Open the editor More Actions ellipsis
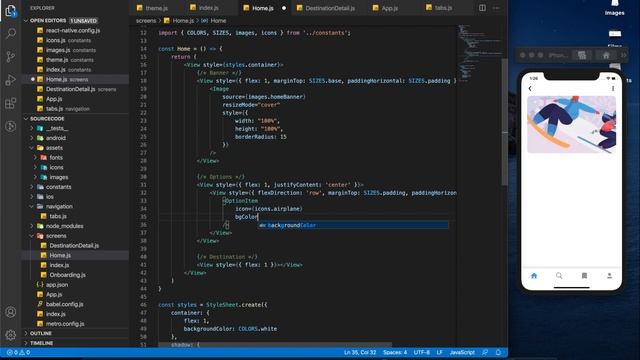The width and height of the screenshot is (640, 360). 496,8
